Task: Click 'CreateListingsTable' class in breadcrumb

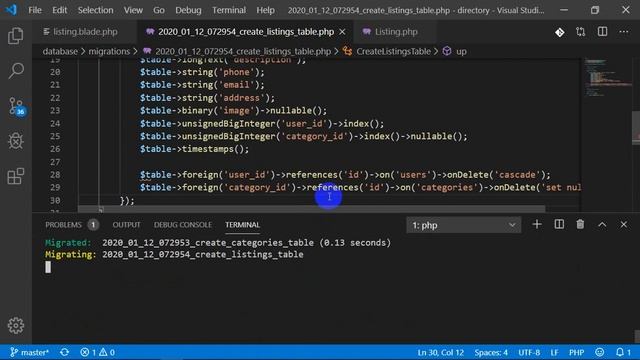Action: tap(393, 51)
